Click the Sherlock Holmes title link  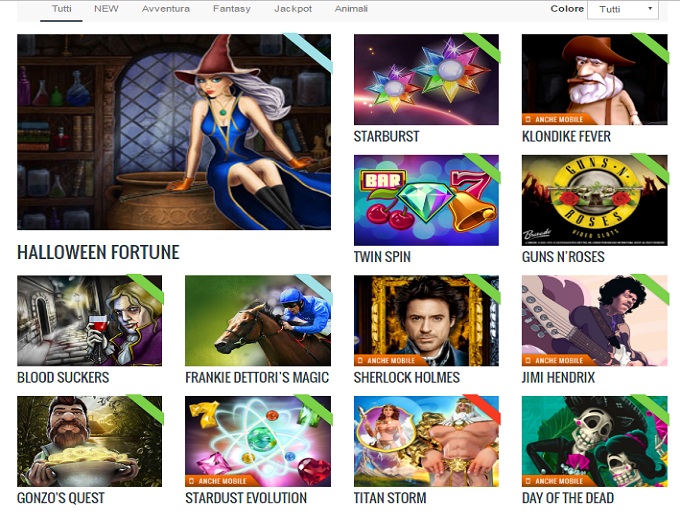point(406,377)
